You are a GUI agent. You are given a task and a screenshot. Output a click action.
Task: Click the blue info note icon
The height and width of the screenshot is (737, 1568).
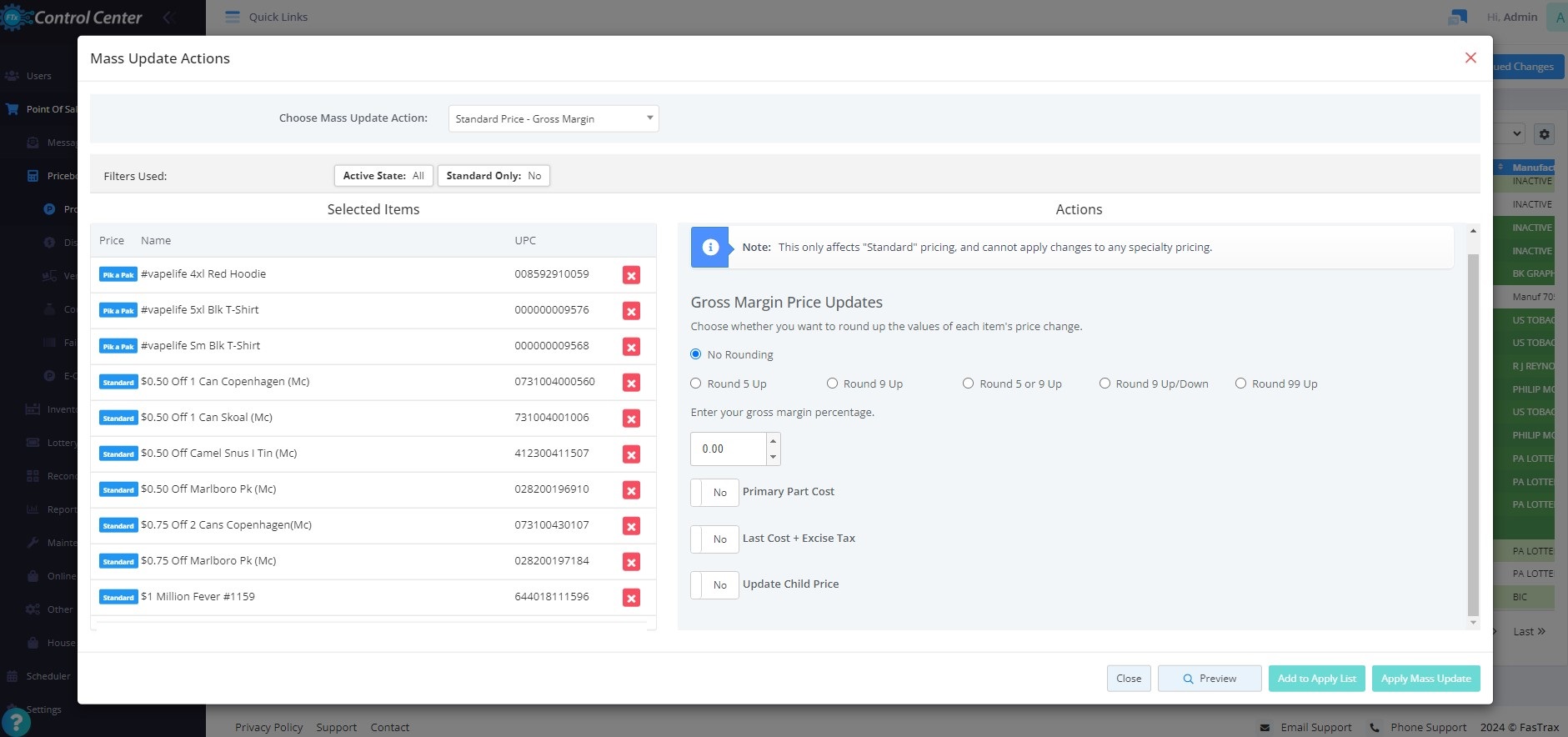pos(710,248)
